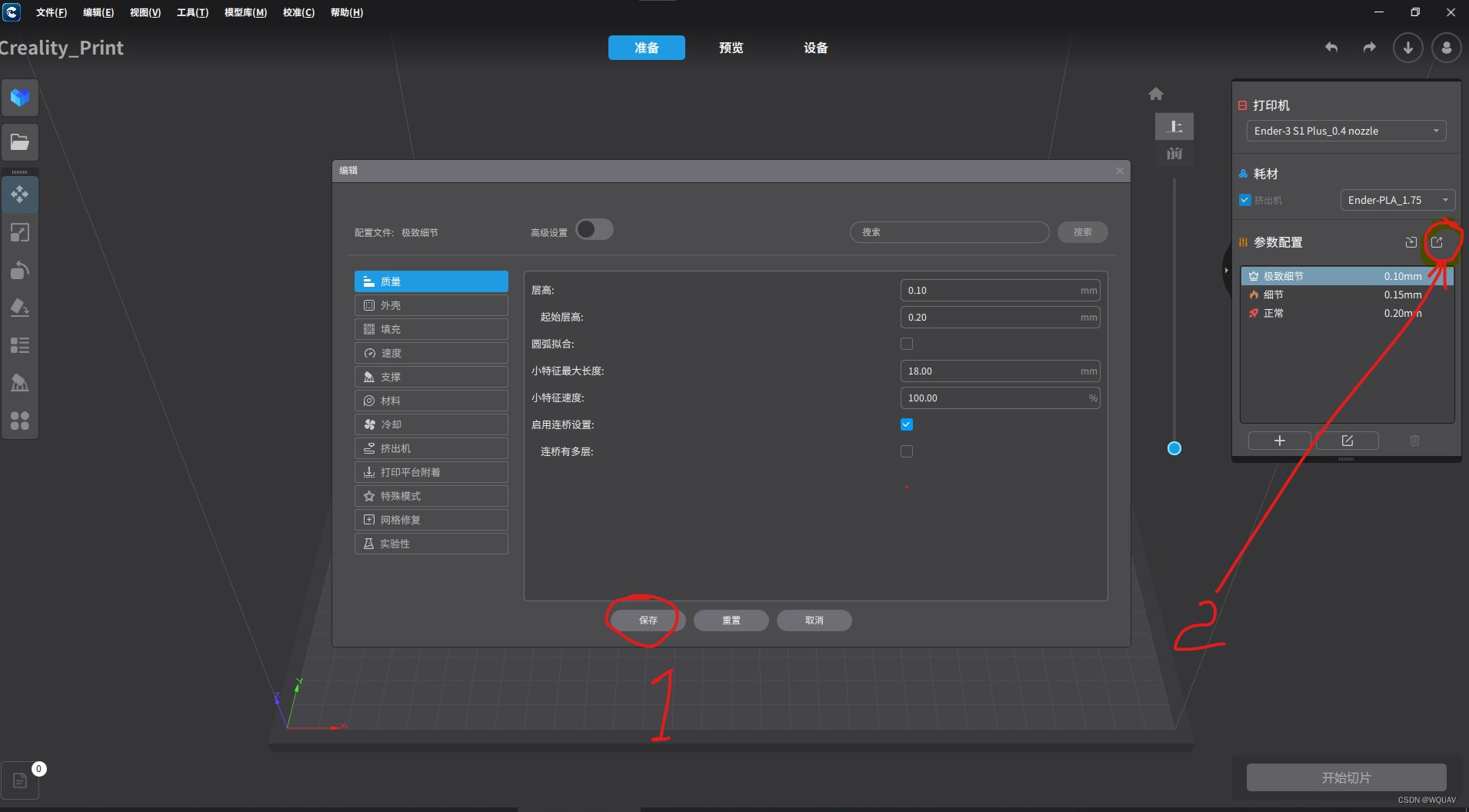Click the 开始切片 start slicing button
The height and width of the screenshot is (812, 1469).
[1347, 777]
